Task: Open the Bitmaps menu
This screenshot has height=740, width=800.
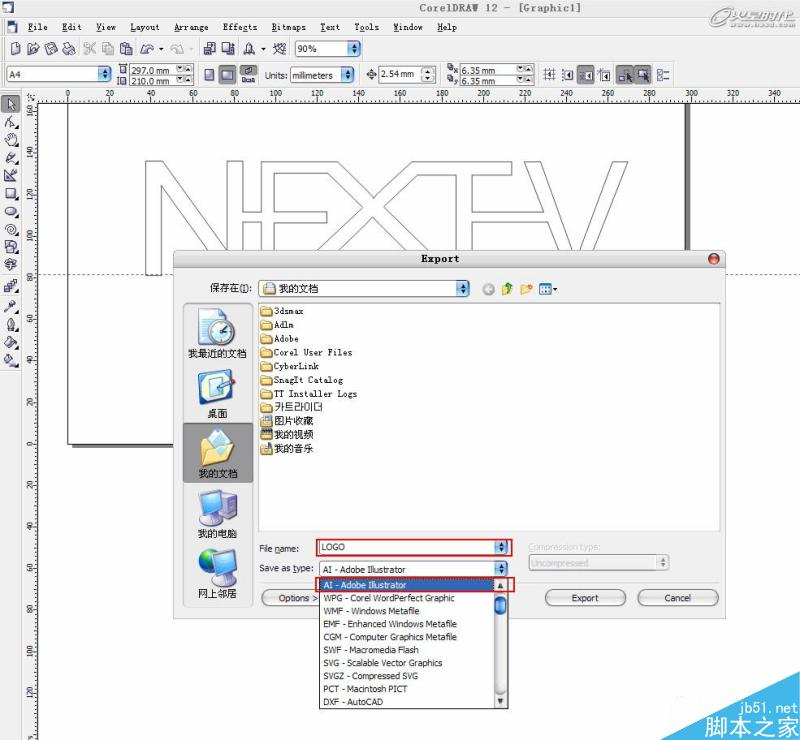Action: tap(289, 27)
